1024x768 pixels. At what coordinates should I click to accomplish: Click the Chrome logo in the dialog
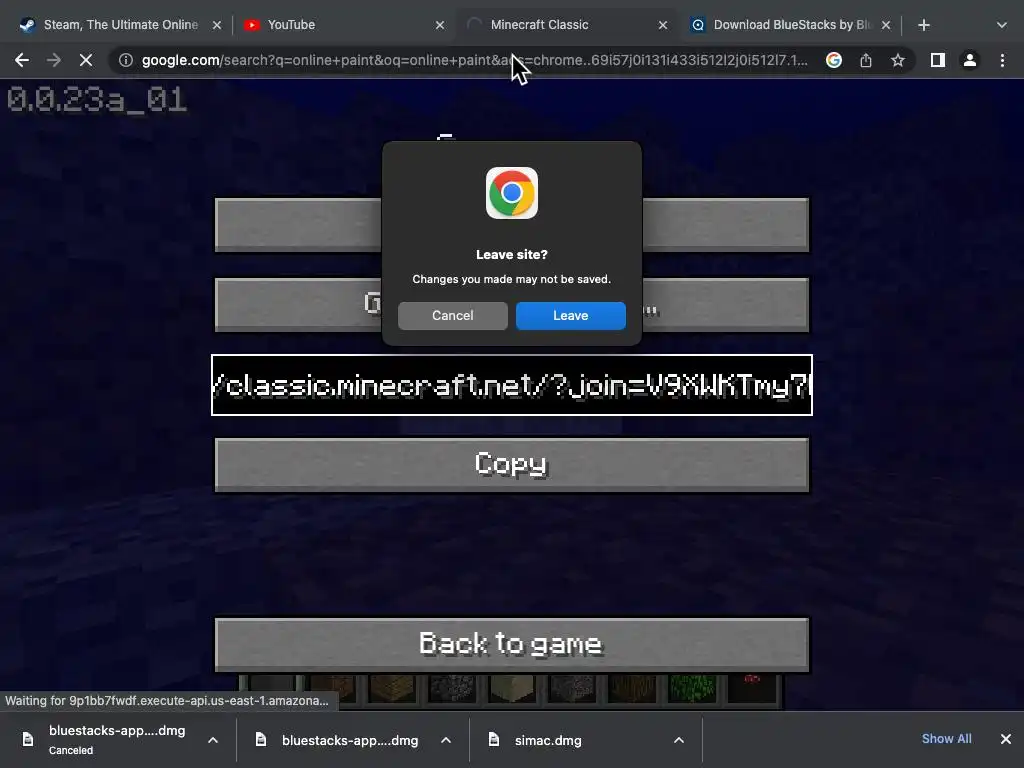coord(512,193)
